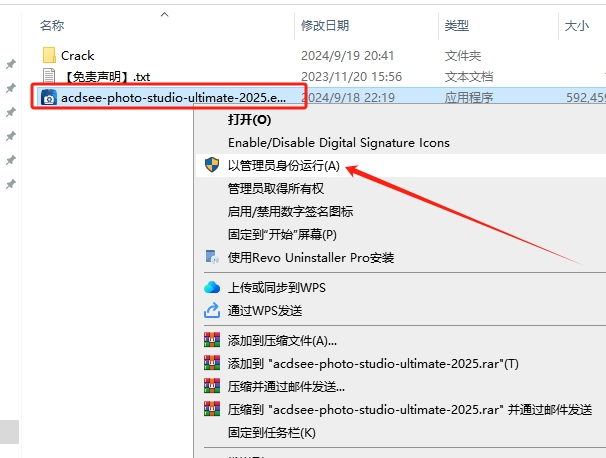Image resolution: width=606 pixels, height=458 pixels.
Task: Click the date 2024/9/18 22:19
Action: (x=347, y=97)
